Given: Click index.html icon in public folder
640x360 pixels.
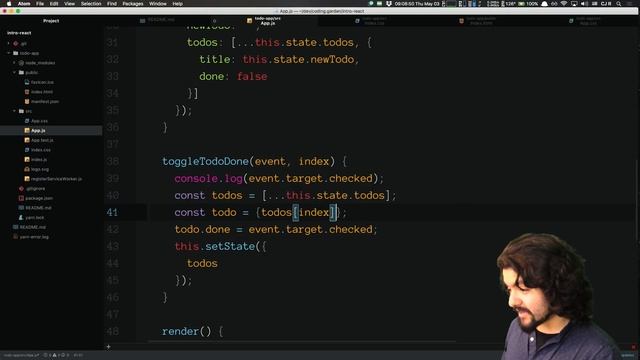Looking at the screenshot, I should pyautogui.click(x=27, y=92).
